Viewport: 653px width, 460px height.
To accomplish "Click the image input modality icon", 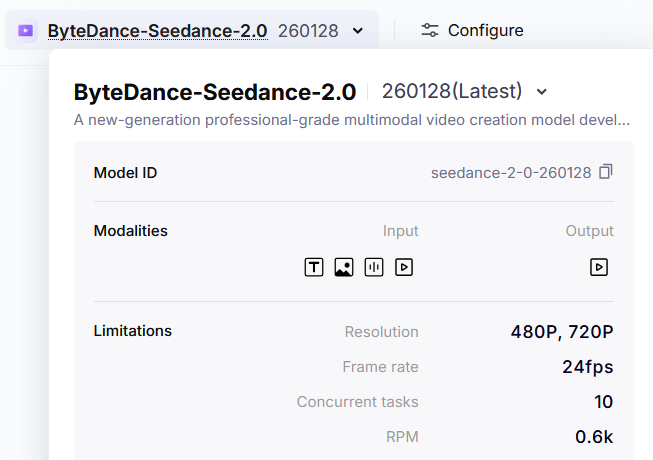I will tap(344, 267).
